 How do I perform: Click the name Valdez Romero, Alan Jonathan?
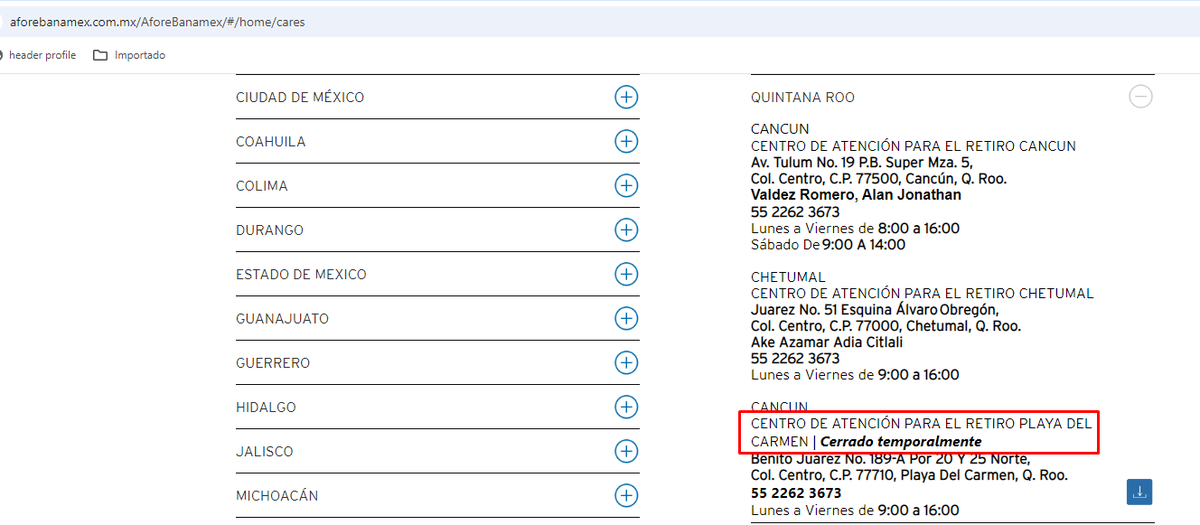tap(856, 195)
